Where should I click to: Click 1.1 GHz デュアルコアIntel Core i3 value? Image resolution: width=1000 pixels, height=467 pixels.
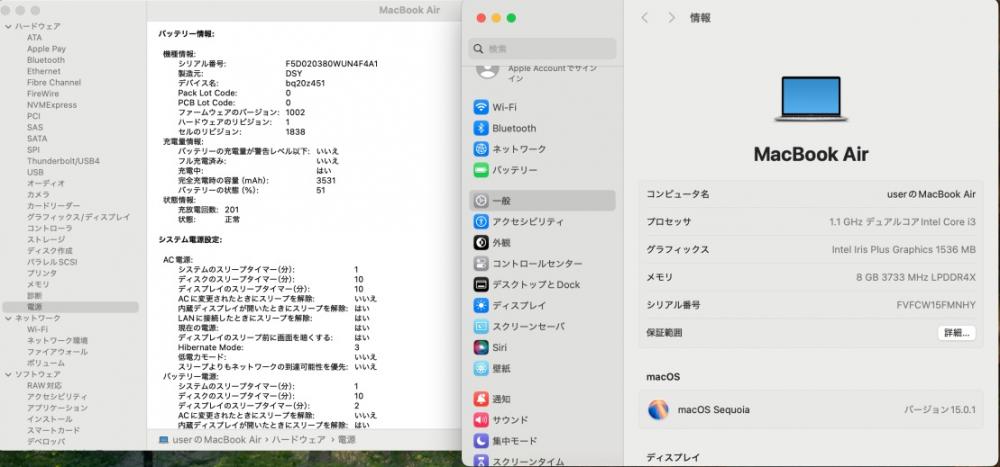point(902,222)
